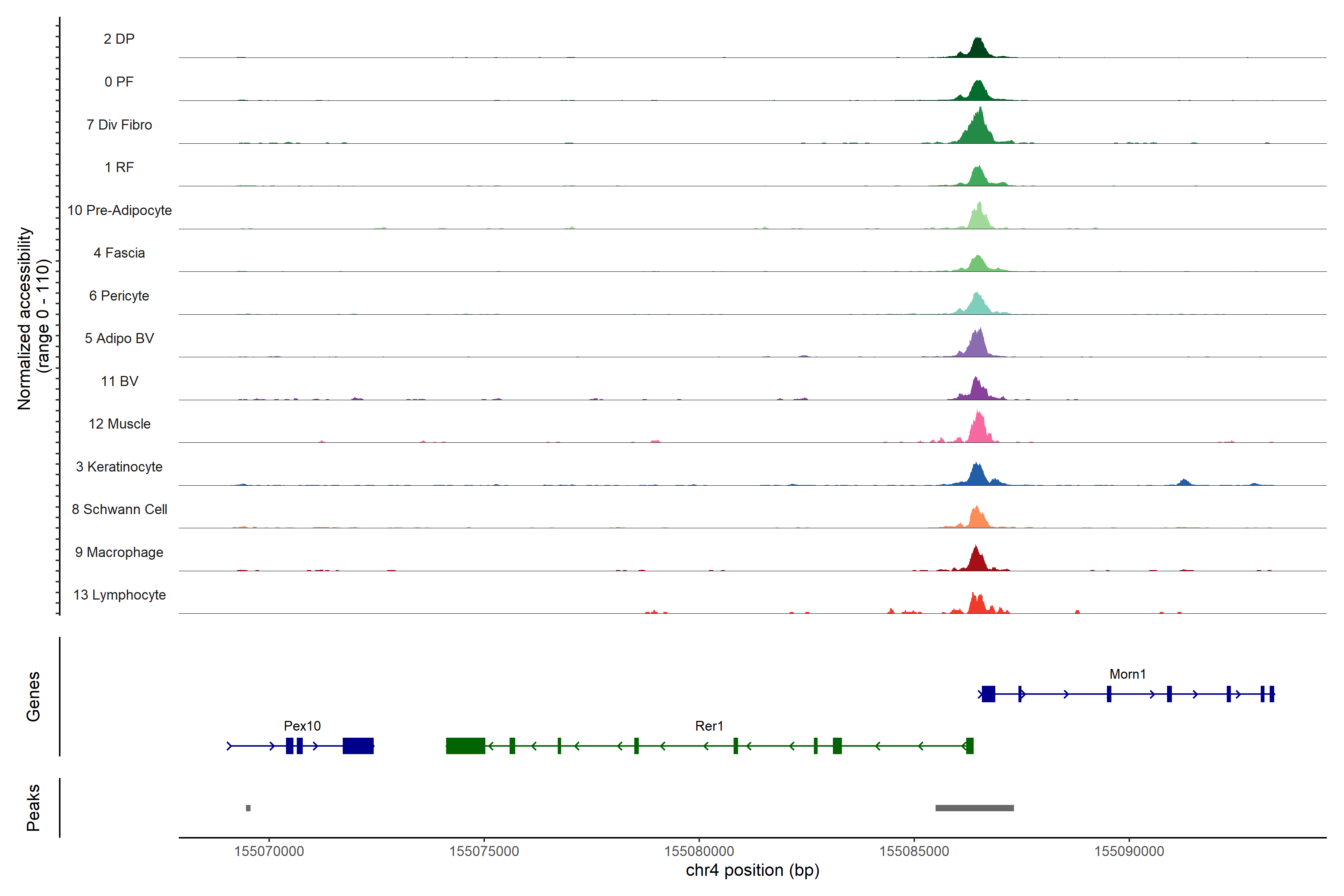Click the 155080000 axis tick label
Viewport: 1344px width, 896px height.
tap(699, 852)
